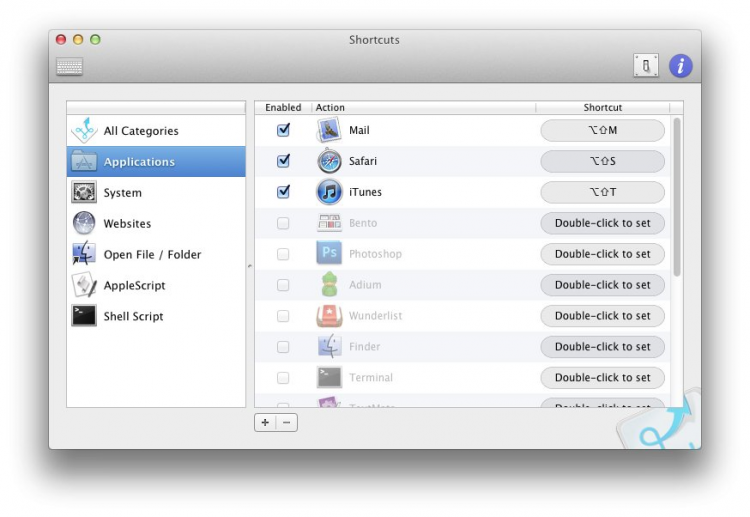Viewport: 750px width, 517px height.
Task: Click the keyboard icon in the toolbar
Action: pos(69,66)
